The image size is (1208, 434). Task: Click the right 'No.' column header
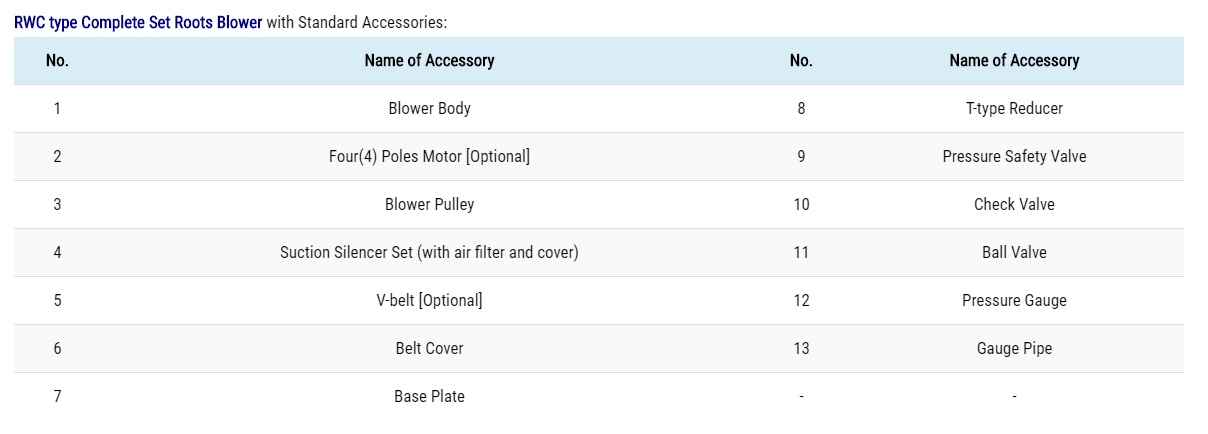[x=801, y=60]
